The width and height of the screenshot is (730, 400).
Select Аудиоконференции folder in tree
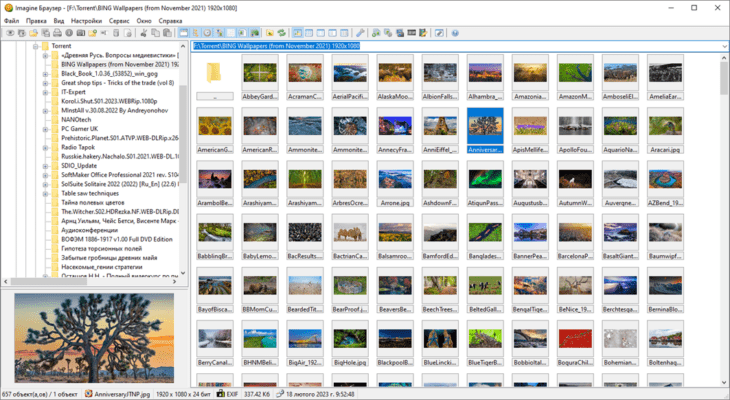pos(89,230)
